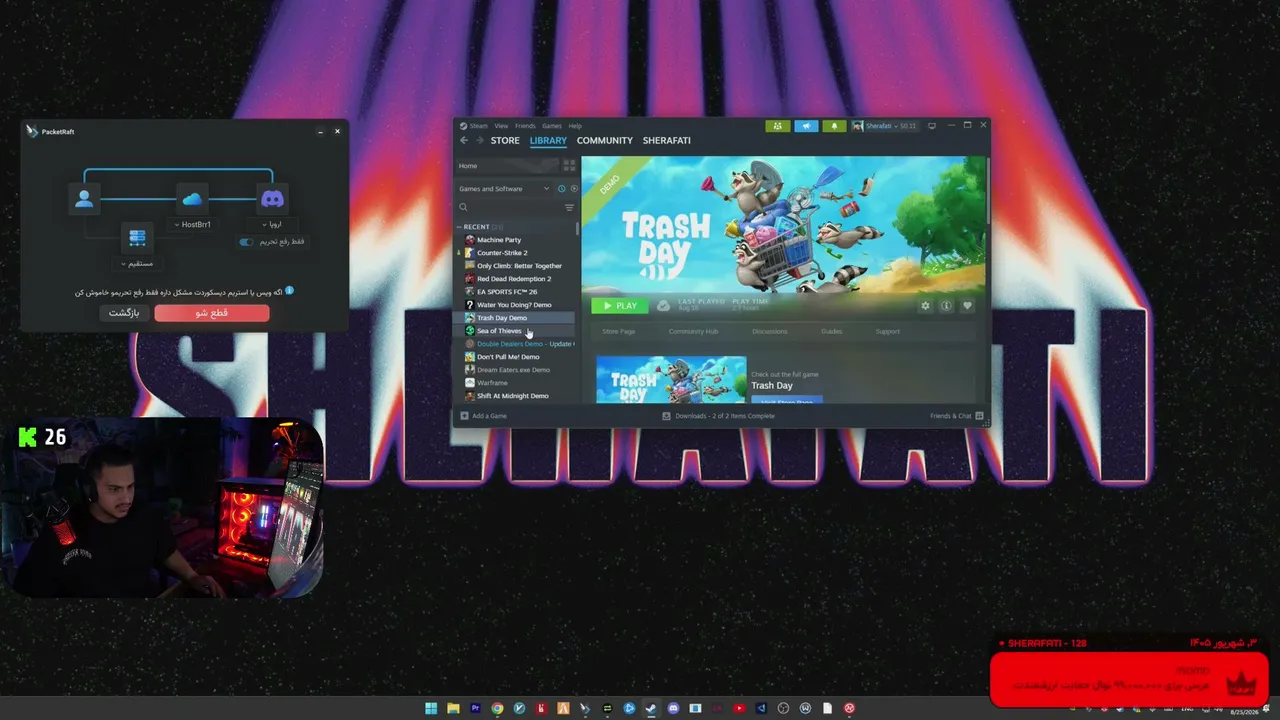This screenshot has height=720, width=1280.
Task: Open Discord from taskbar
Action: [673, 709]
